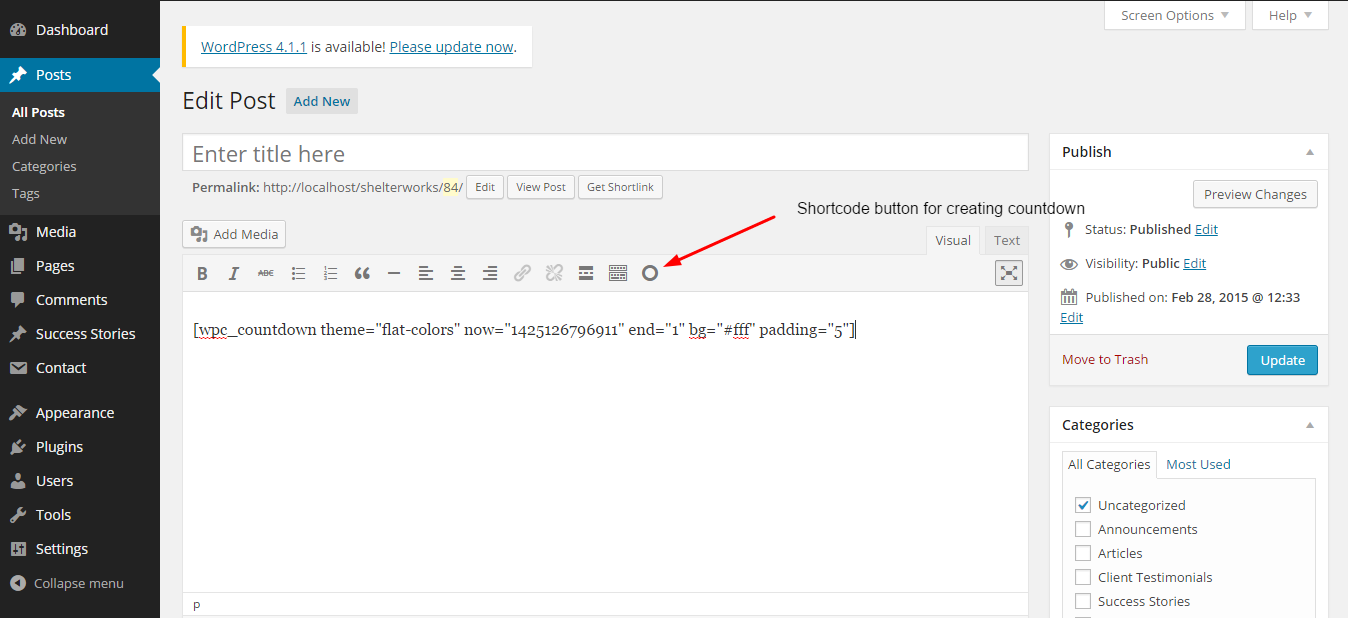1348x618 pixels.
Task: Enable distraction-free writing mode
Action: (1009, 273)
